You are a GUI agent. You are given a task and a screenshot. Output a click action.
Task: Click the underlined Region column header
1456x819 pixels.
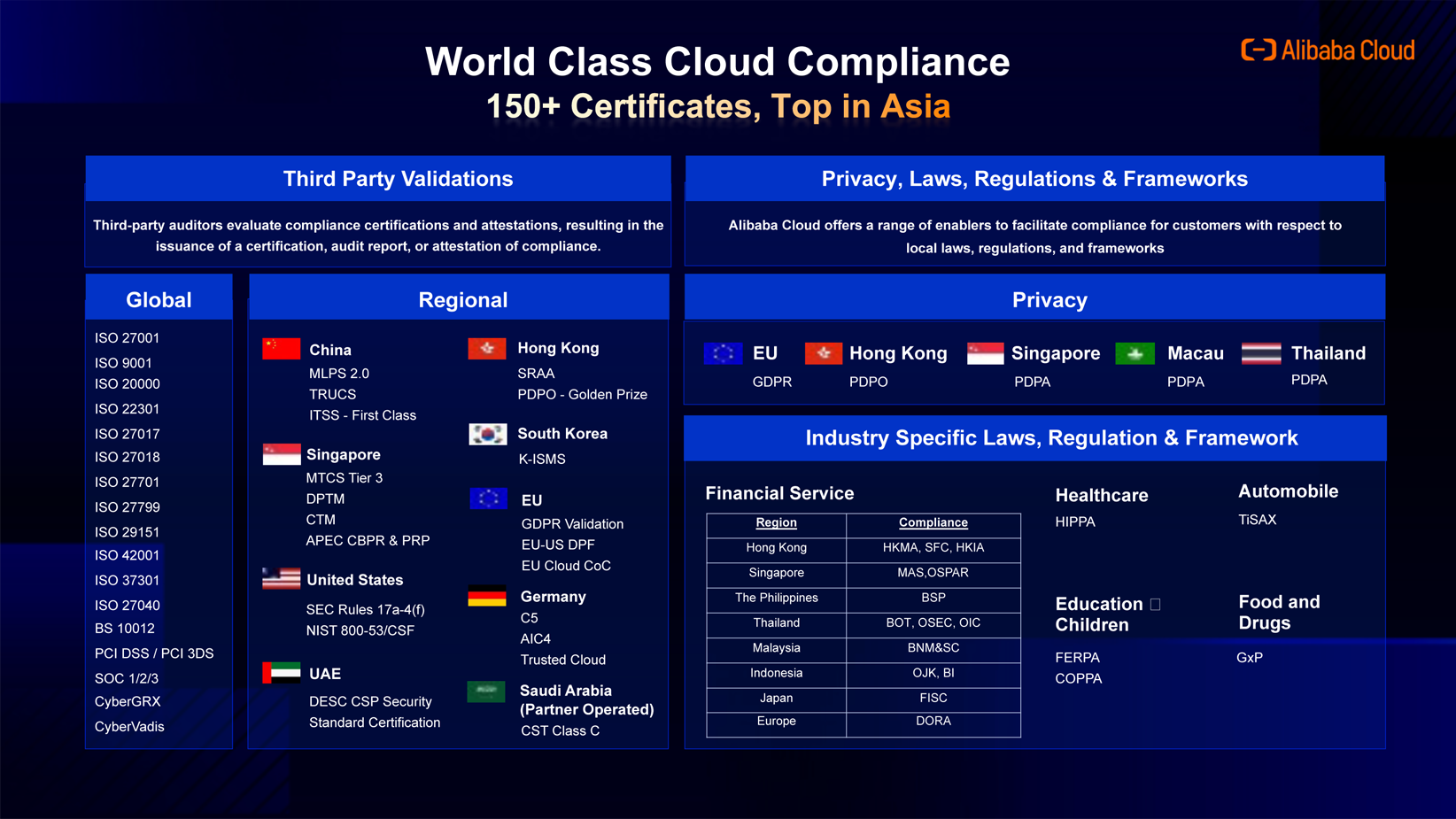coord(776,522)
